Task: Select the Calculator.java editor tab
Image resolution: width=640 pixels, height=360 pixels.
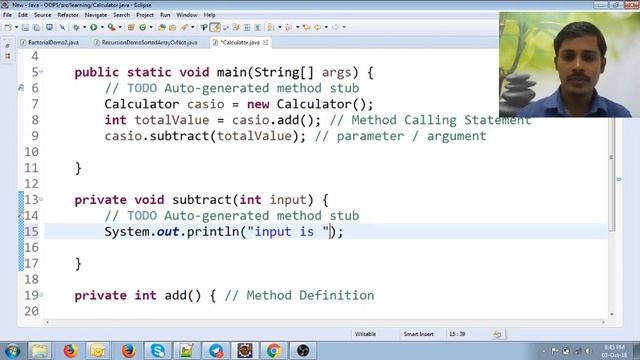Action: [x=240, y=42]
